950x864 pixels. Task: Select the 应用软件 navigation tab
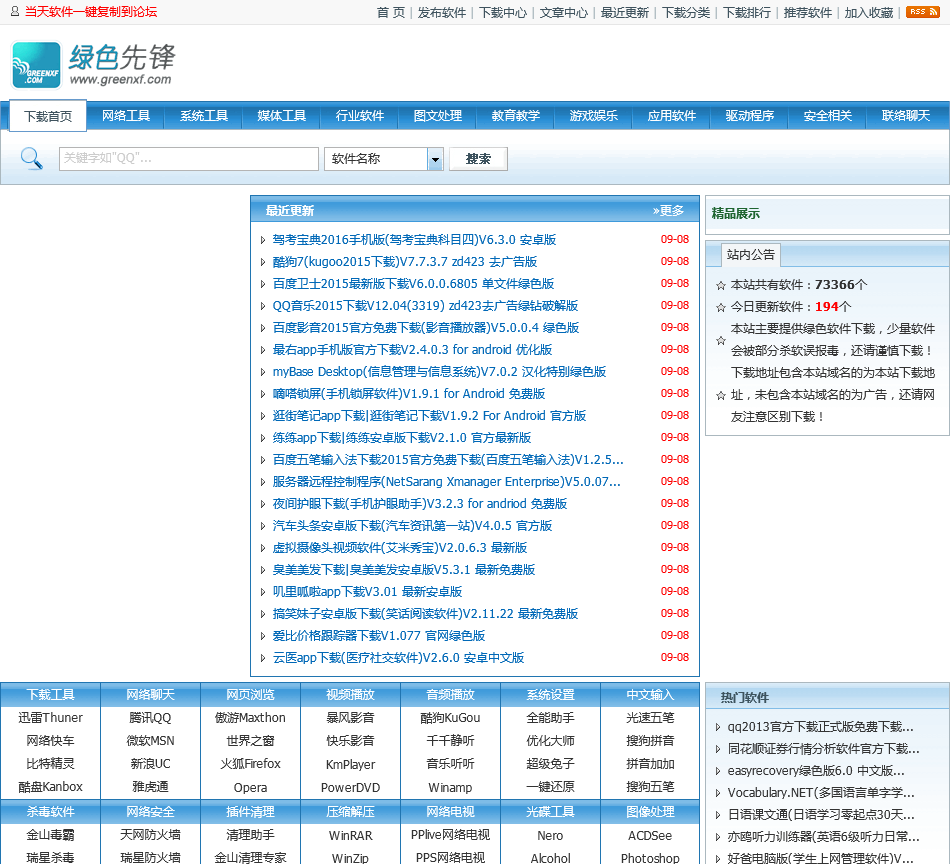point(671,116)
